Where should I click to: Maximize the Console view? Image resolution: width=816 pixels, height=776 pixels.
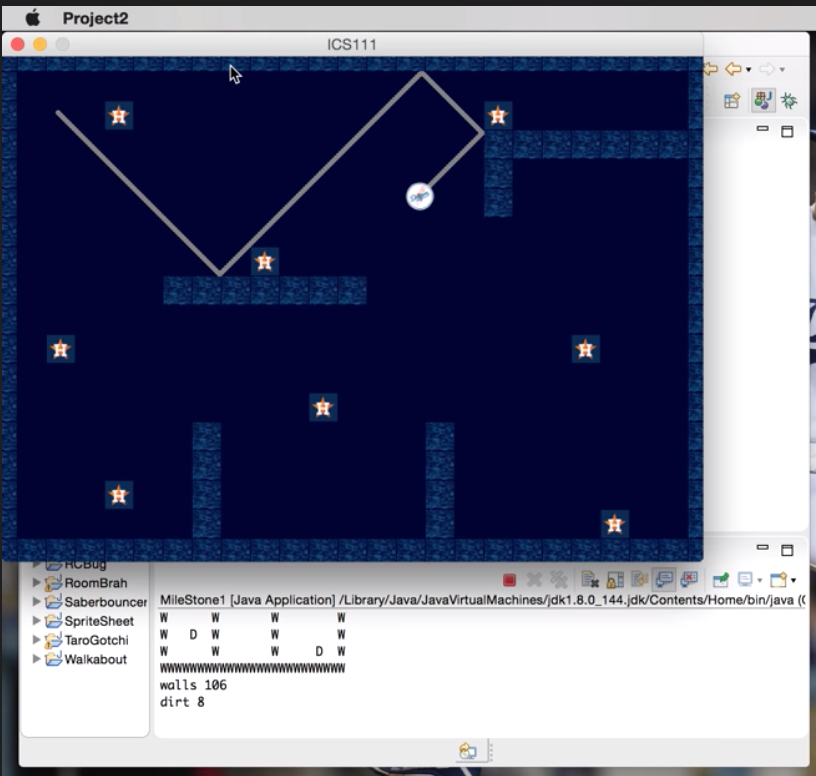(787, 550)
